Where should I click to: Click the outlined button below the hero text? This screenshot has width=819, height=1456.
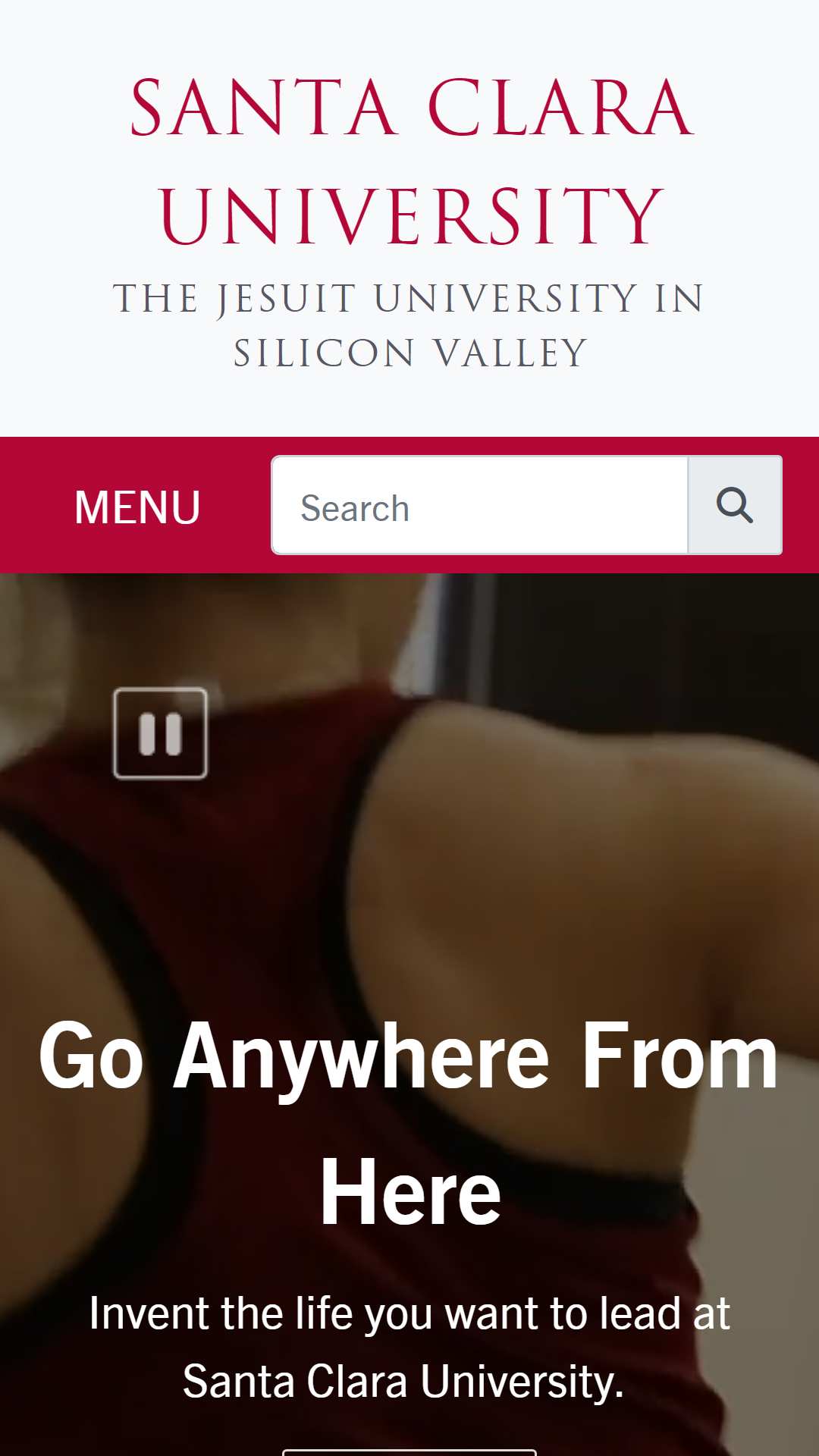409,1452
